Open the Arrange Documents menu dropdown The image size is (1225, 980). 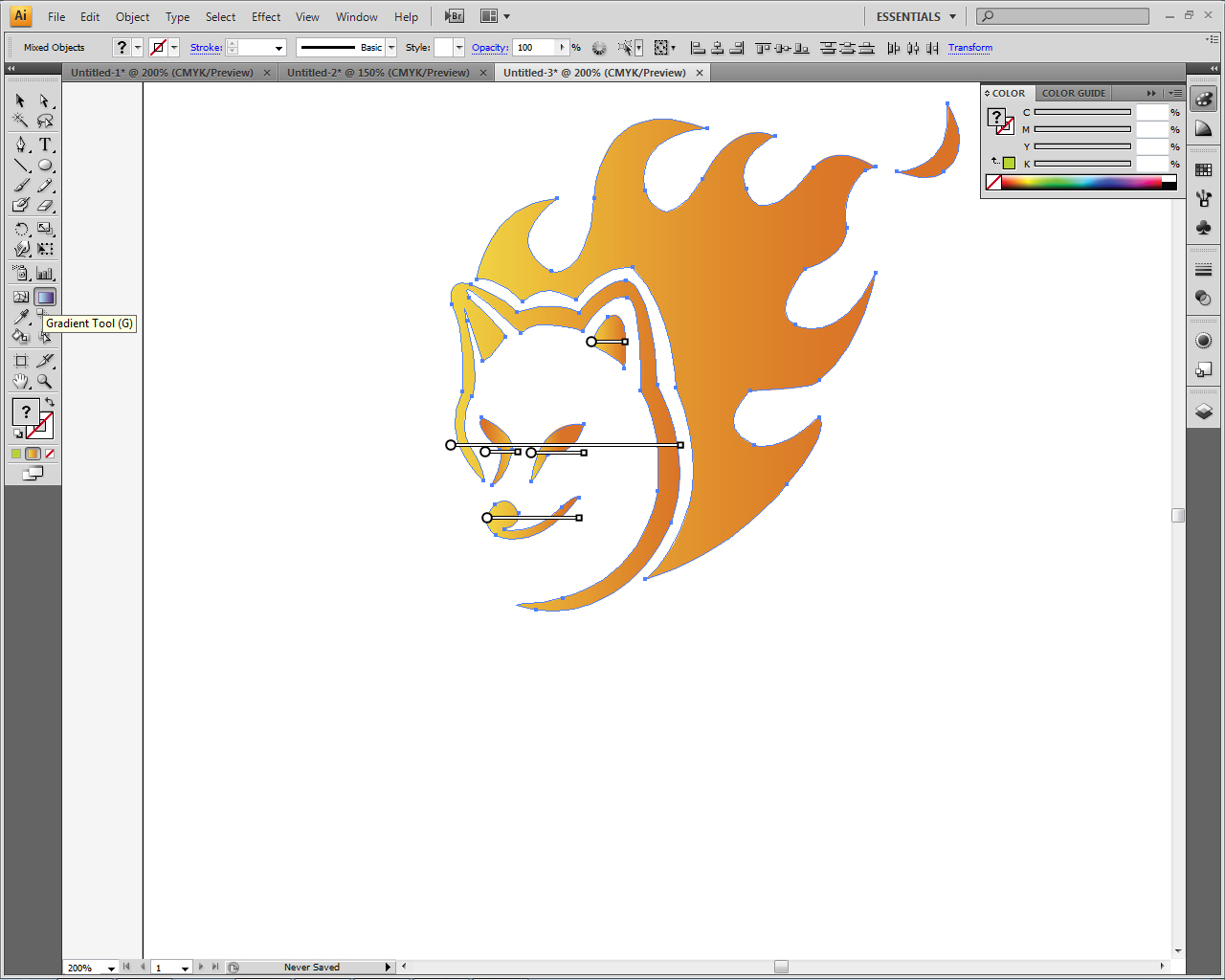(504, 15)
